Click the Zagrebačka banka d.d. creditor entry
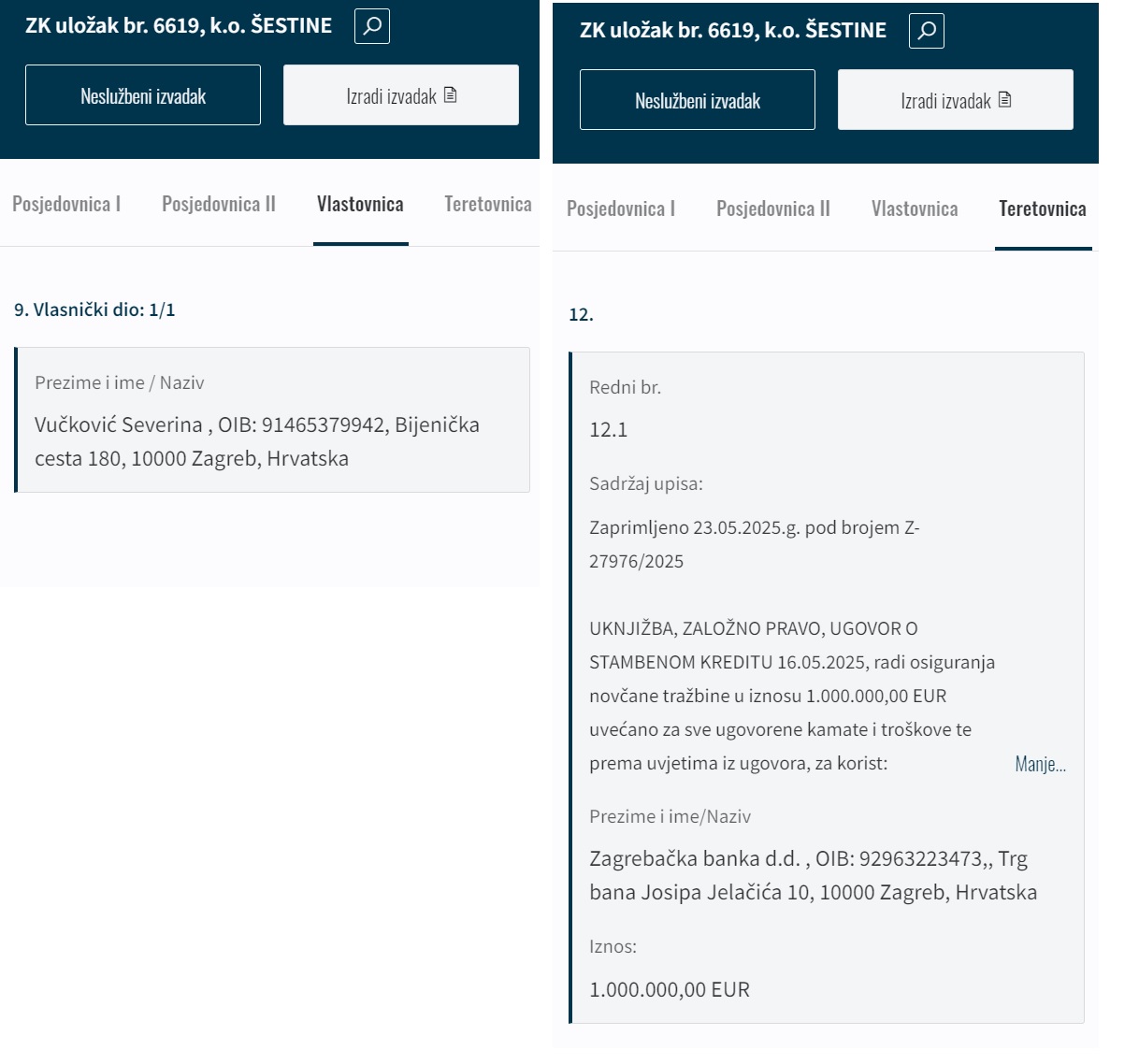Screen dimensions: 1139x1064 click(x=813, y=875)
